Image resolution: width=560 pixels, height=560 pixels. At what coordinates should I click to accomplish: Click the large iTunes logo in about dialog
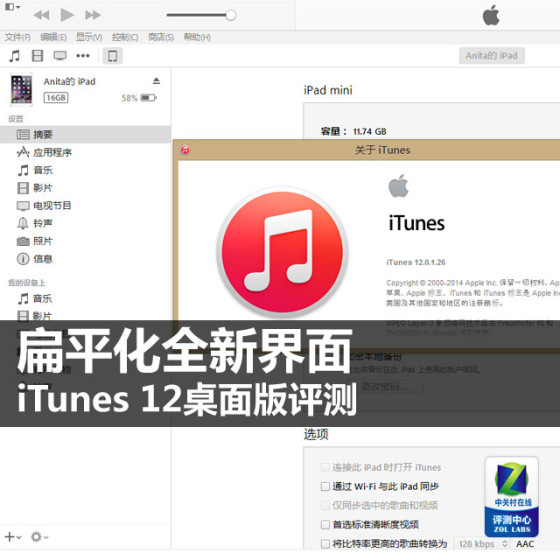(x=282, y=251)
